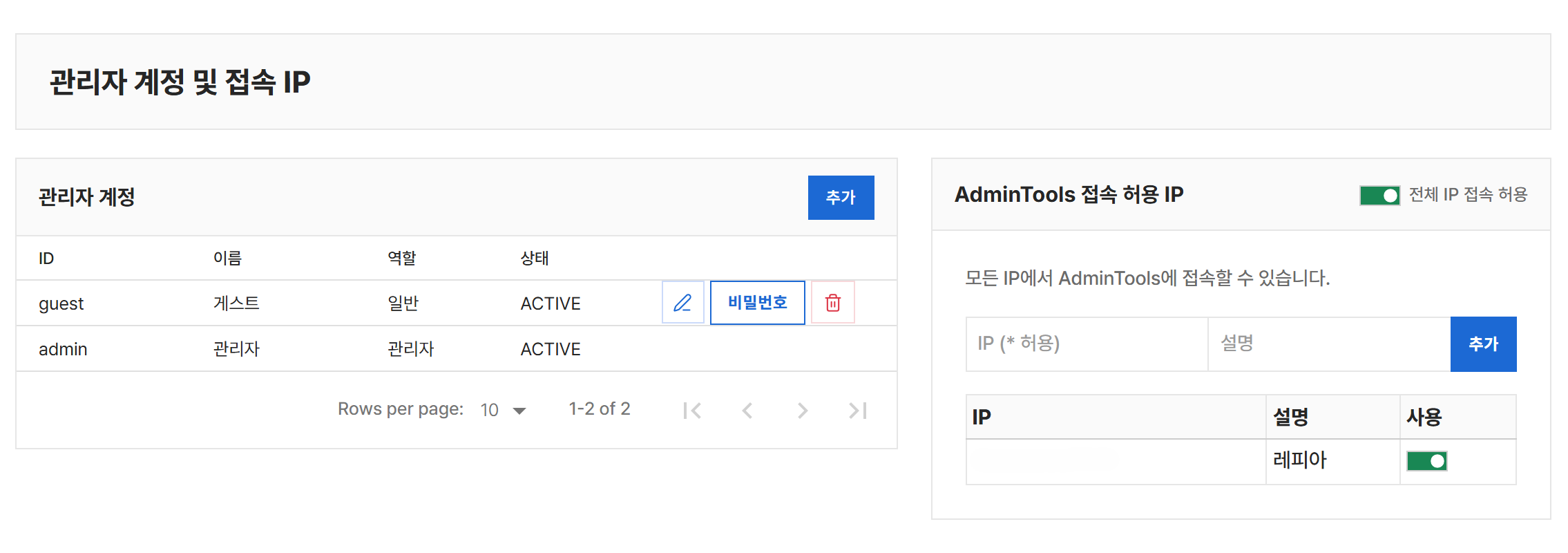The width and height of the screenshot is (1568, 553).
Task: Click the 이름 column header
Action: tap(227, 258)
